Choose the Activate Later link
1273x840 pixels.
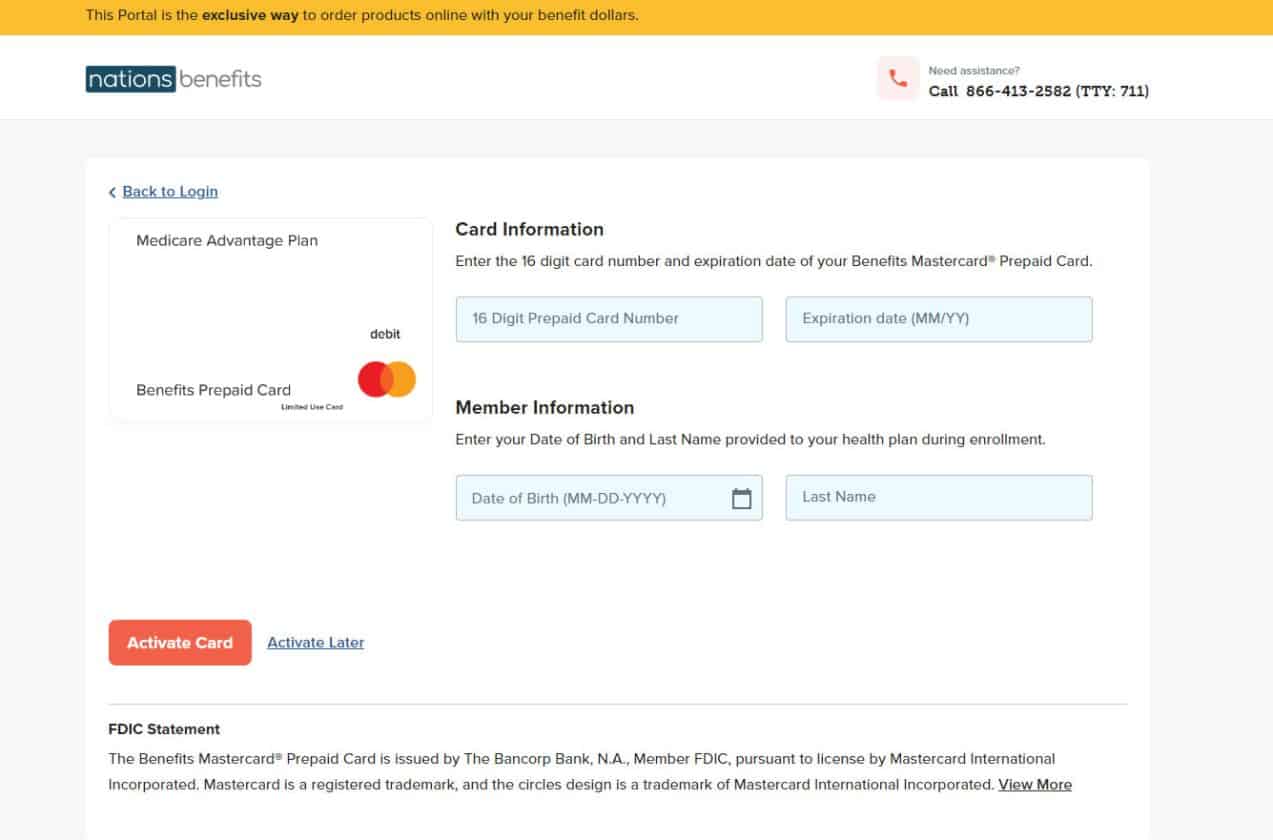pos(315,642)
